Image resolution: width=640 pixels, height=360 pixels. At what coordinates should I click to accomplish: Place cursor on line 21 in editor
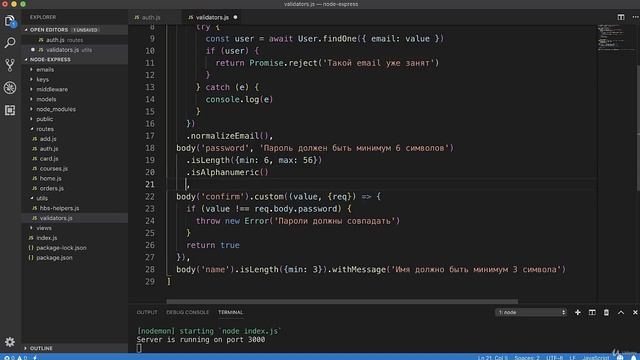click(382, 184)
